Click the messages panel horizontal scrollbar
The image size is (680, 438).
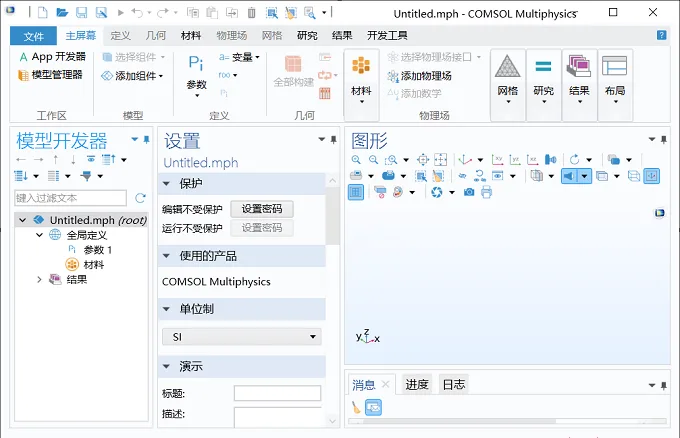click(460, 421)
